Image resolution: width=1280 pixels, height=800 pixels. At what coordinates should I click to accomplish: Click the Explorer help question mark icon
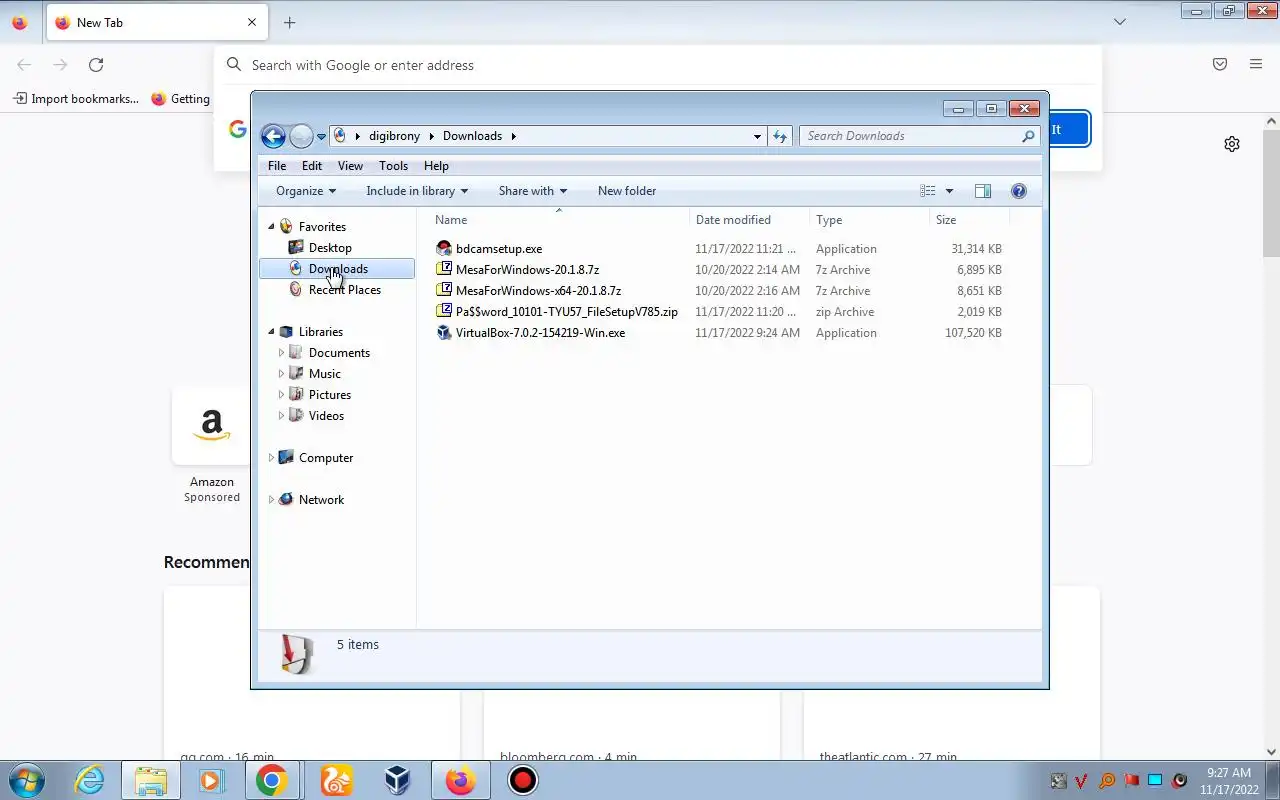point(1019,191)
